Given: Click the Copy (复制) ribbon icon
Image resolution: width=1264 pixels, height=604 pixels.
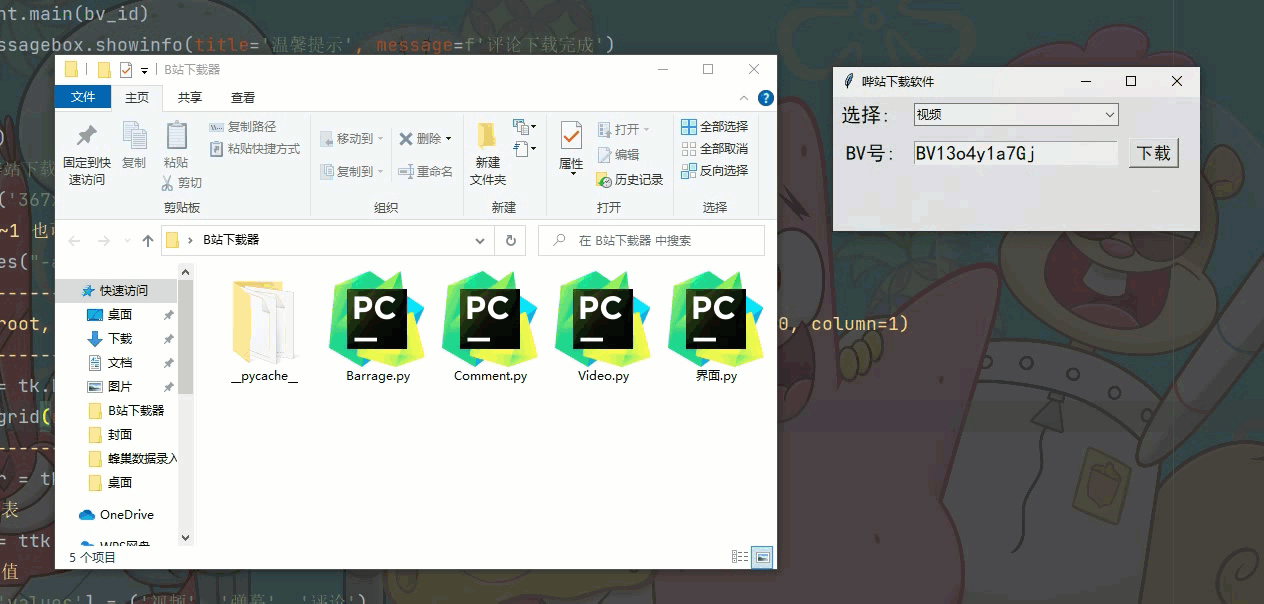Looking at the screenshot, I should [134, 145].
